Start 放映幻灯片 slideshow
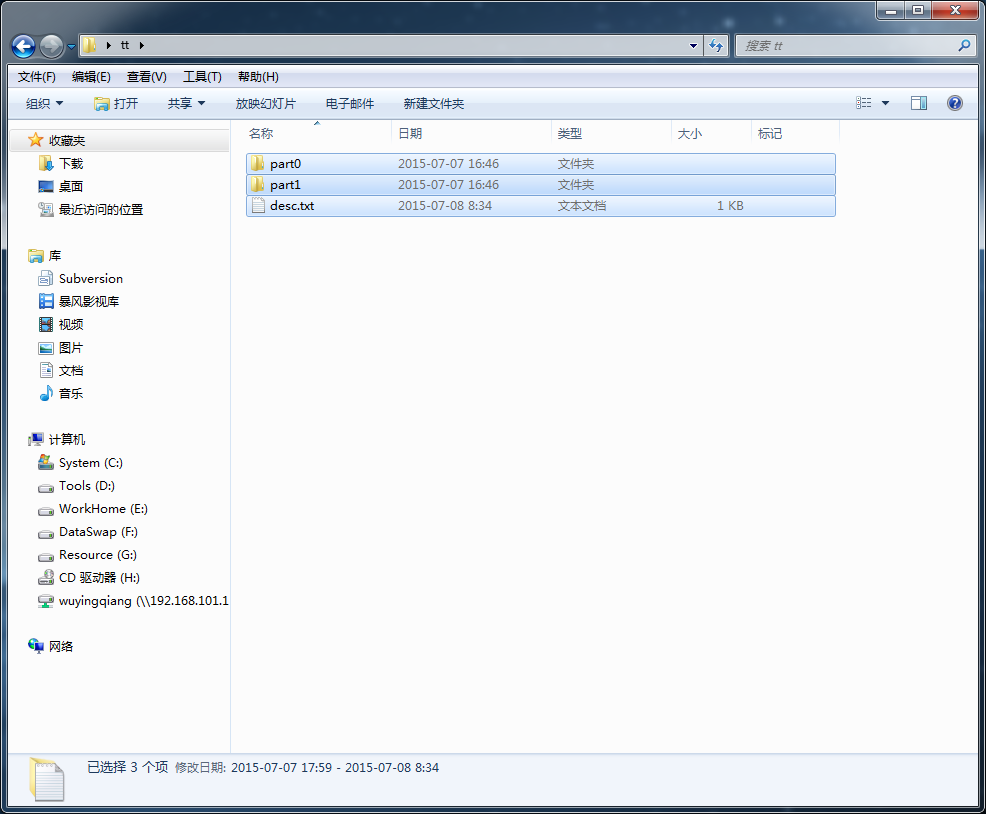 click(x=265, y=104)
